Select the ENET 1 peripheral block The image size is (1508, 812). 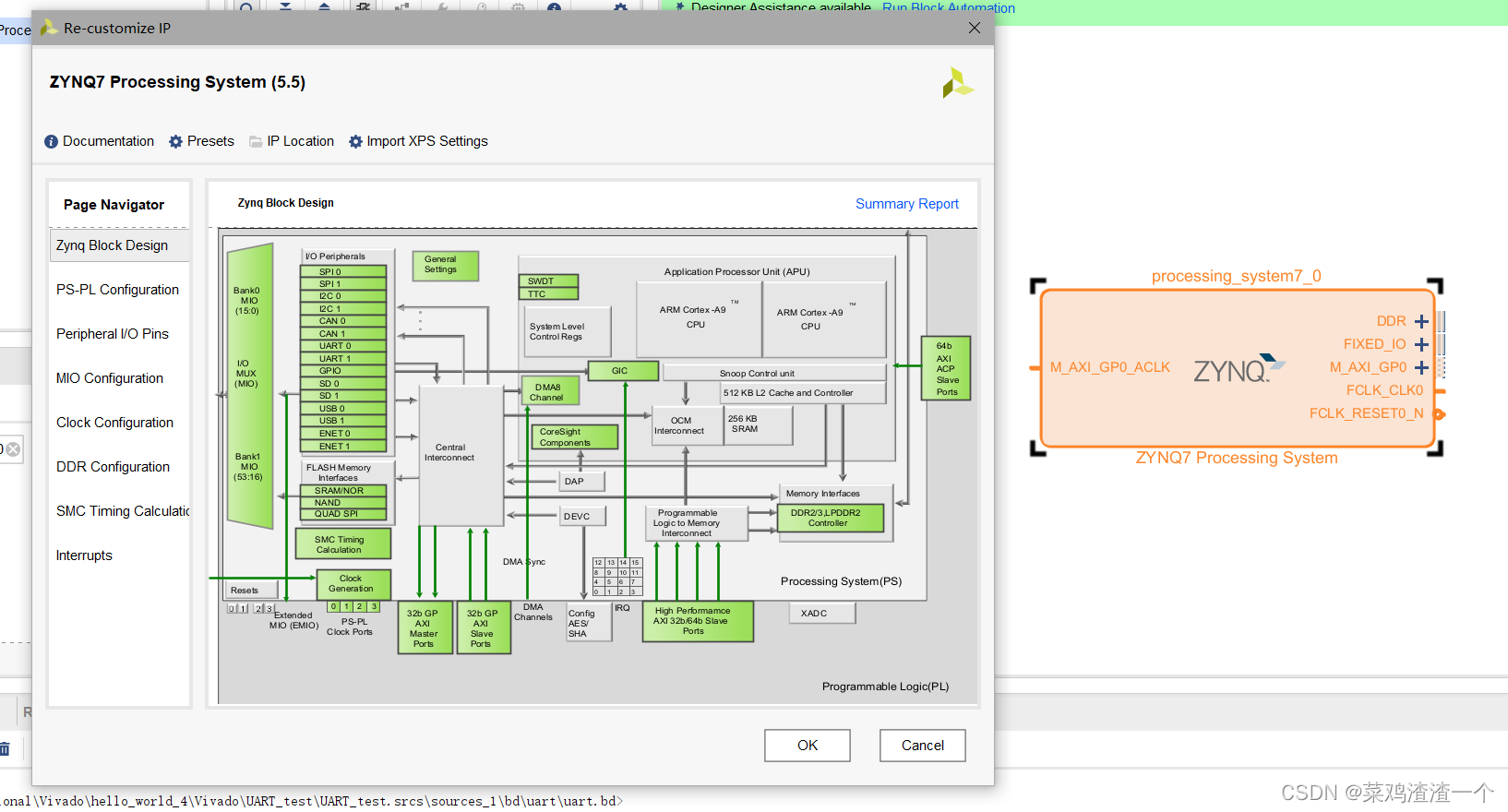click(343, 447)
